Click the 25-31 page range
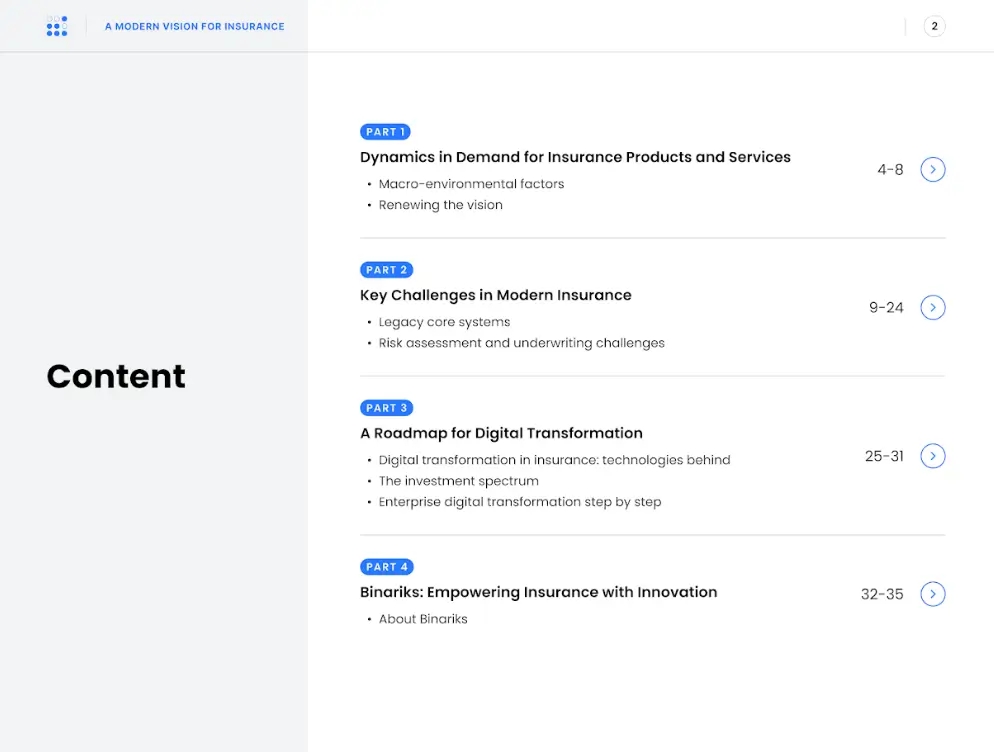The height and width of the screenshot is (752, 994). point(884,456)
